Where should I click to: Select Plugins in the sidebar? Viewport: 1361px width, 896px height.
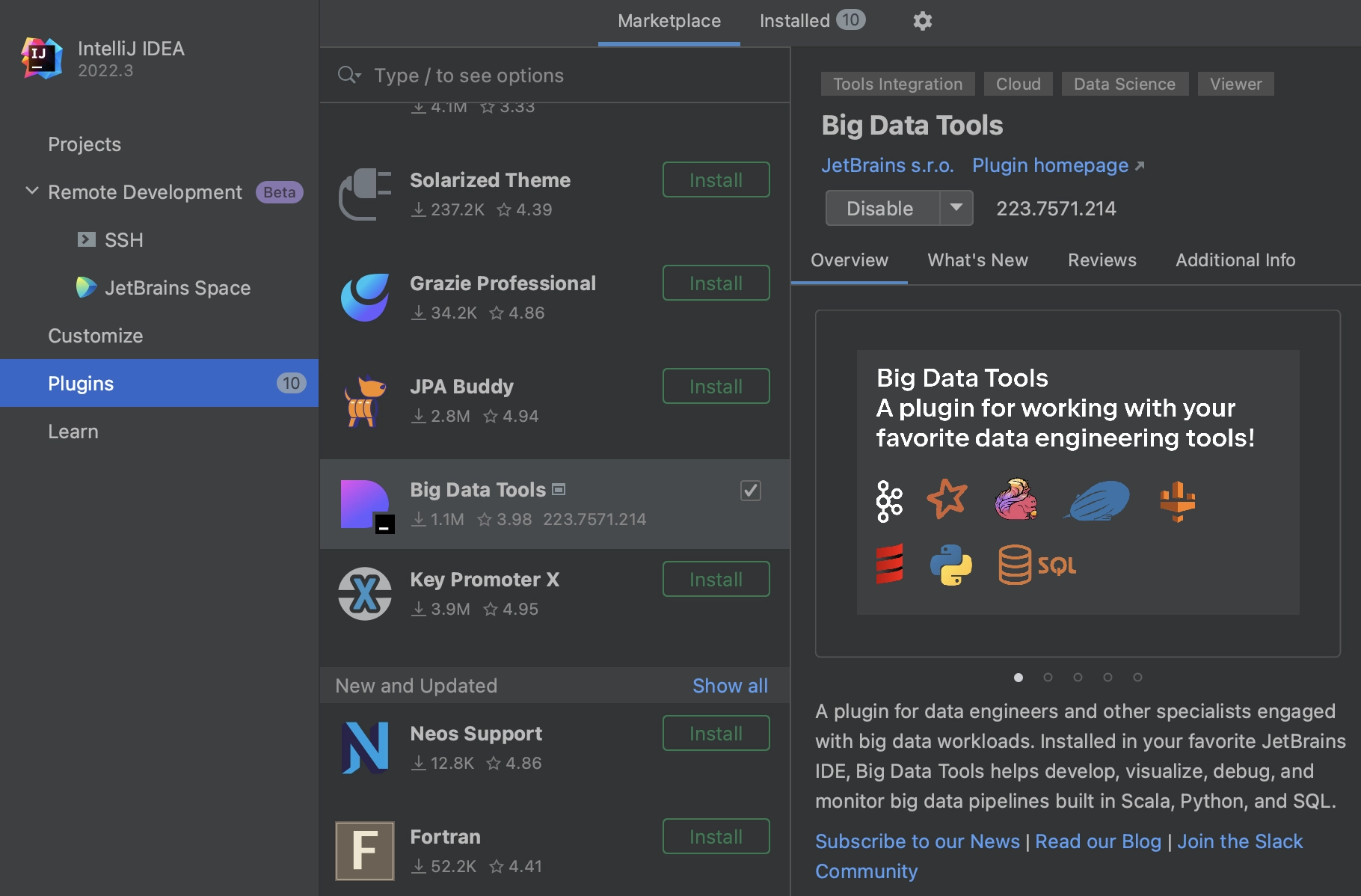click(159, 383)
